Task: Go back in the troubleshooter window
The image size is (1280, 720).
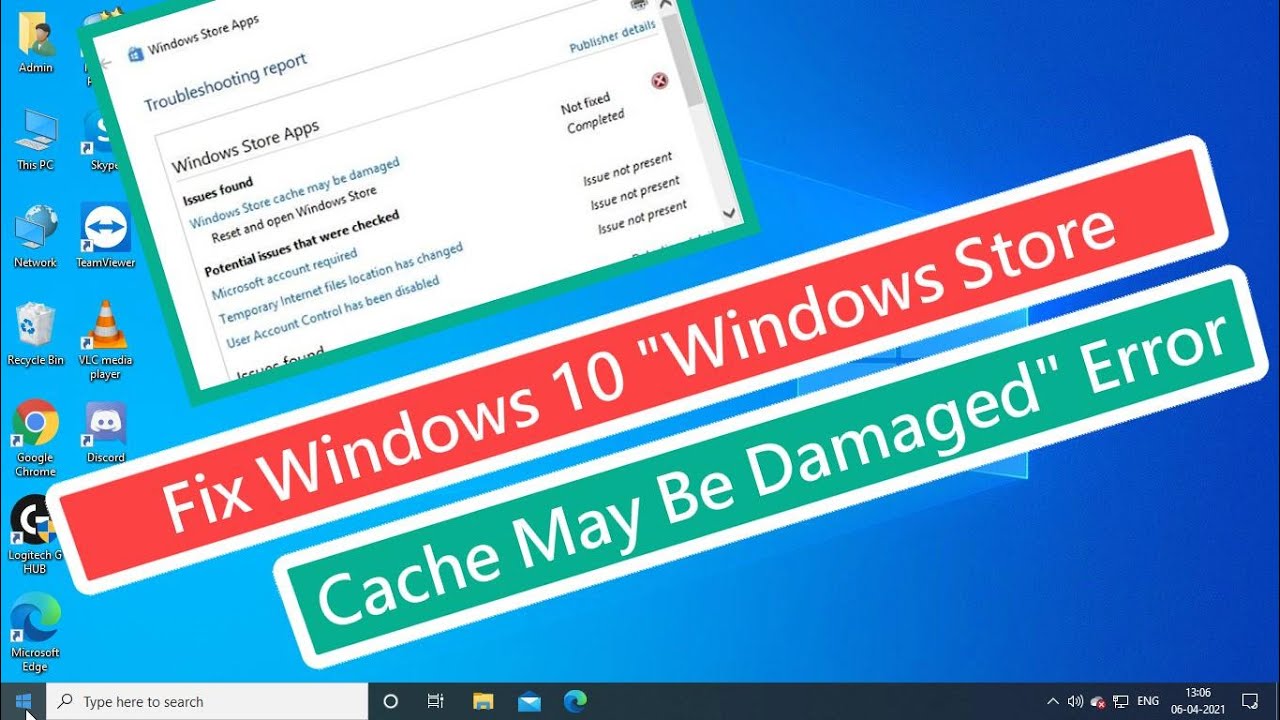Action: [x=107, y=64]
